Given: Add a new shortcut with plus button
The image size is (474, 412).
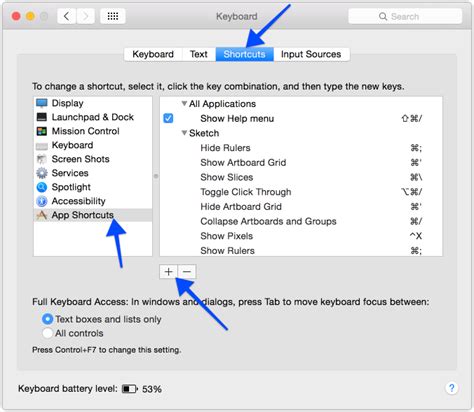Looking at the screenshot, I should 168,272.
